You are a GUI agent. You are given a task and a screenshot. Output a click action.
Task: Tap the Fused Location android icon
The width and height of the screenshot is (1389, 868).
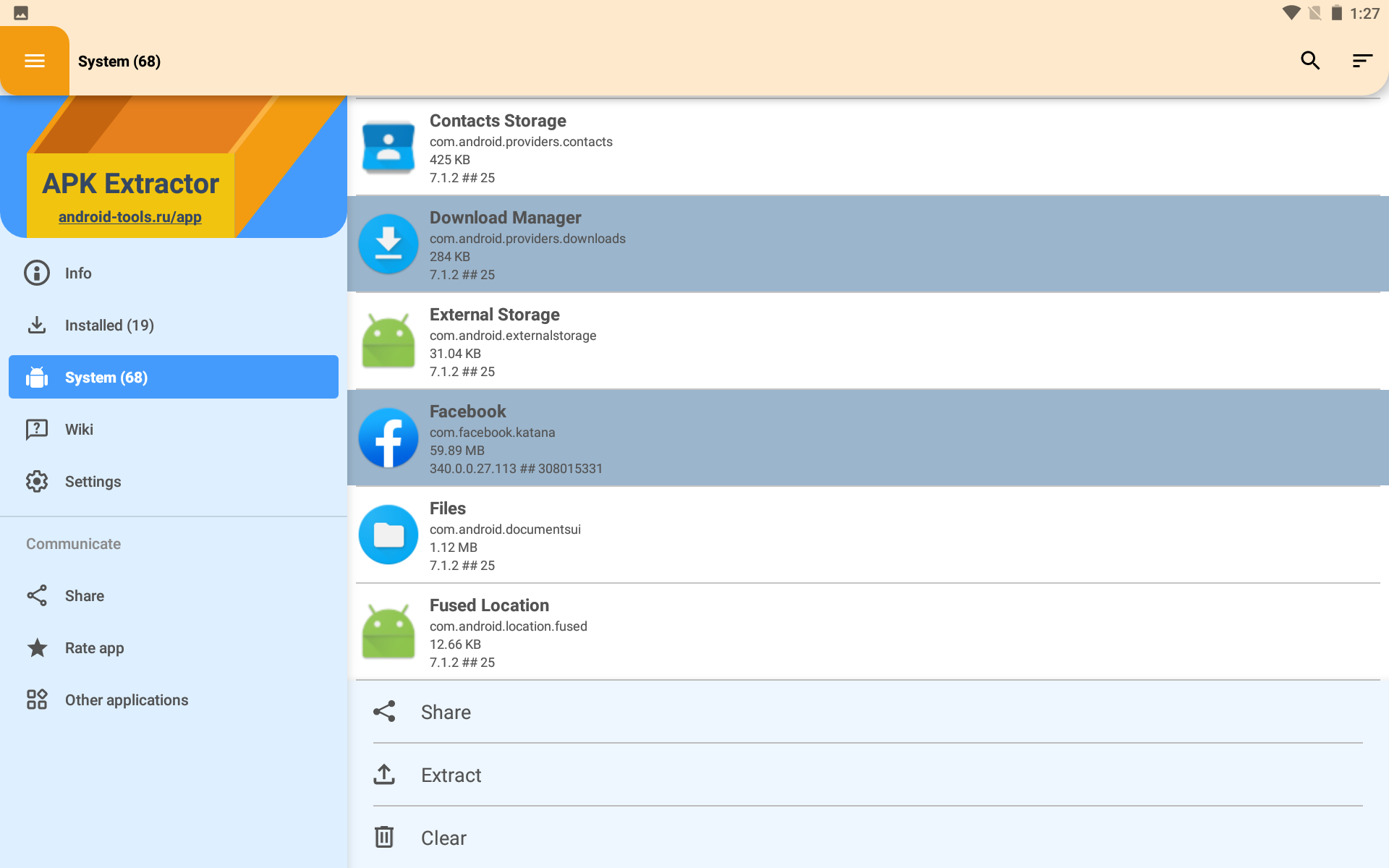pyautogui.click(x=388, y=632)
